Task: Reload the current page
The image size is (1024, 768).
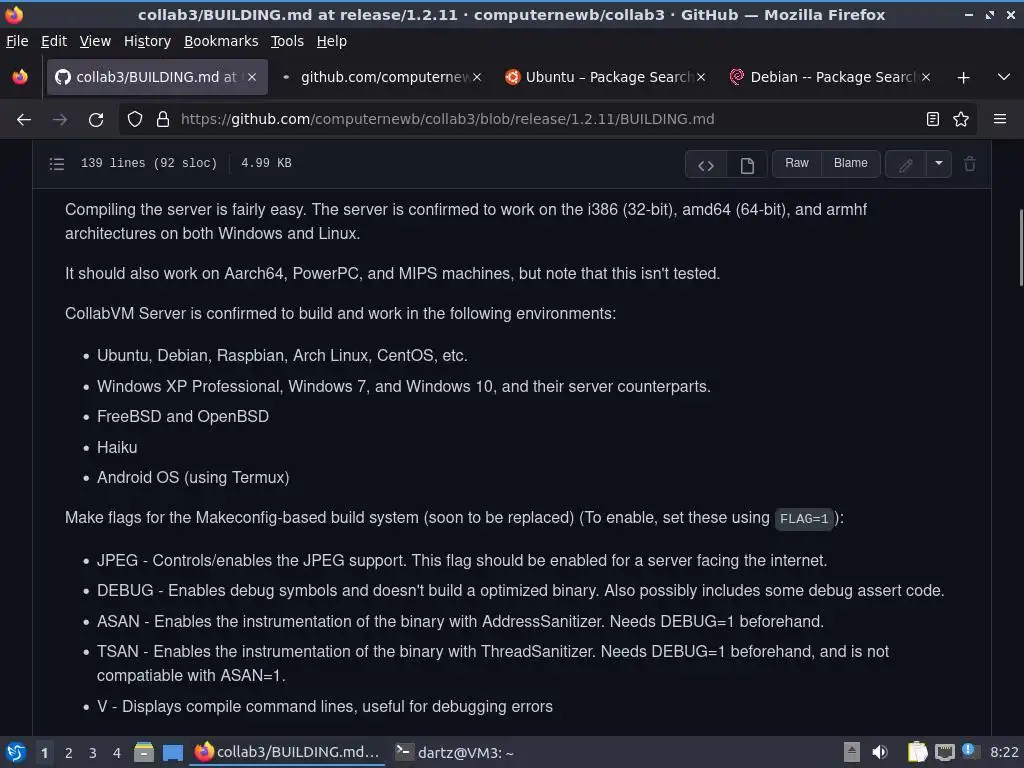Action: [x=96, y=120]
